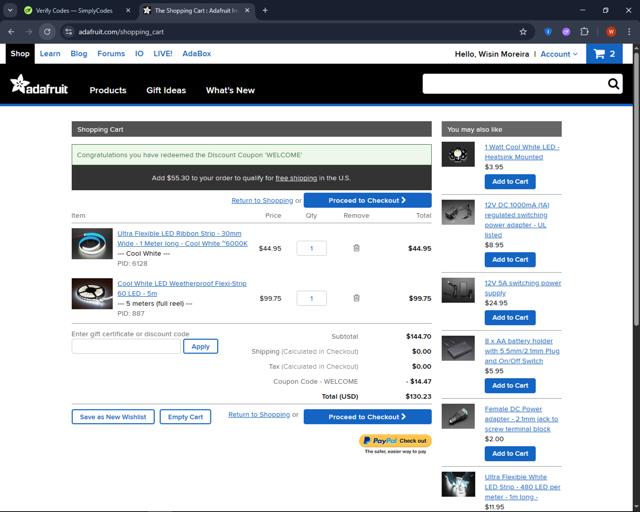The height and width of the screenshot is (512, 640).
Task: Focus the gift certificate or discount code field
Action: pyautogui.click(x=126, y=346)
